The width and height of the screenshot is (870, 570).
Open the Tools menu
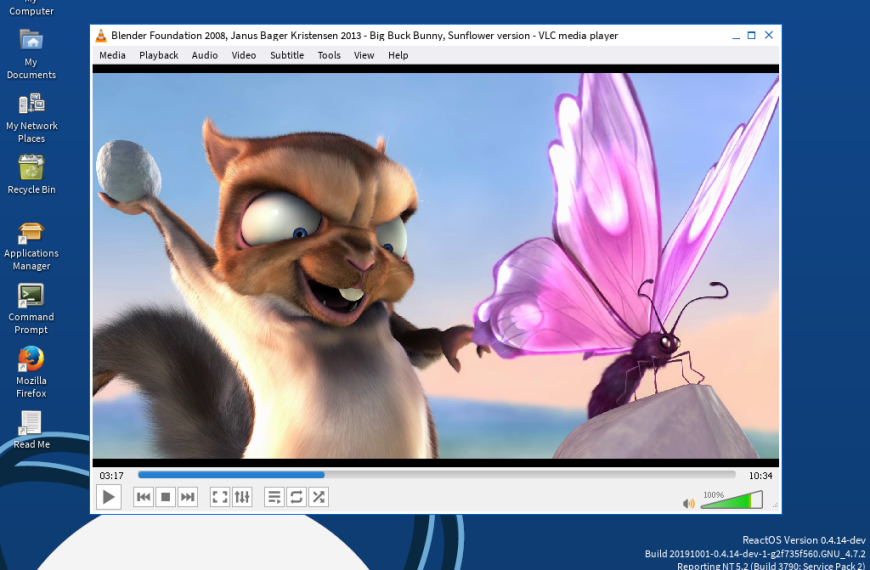point(329,55)
